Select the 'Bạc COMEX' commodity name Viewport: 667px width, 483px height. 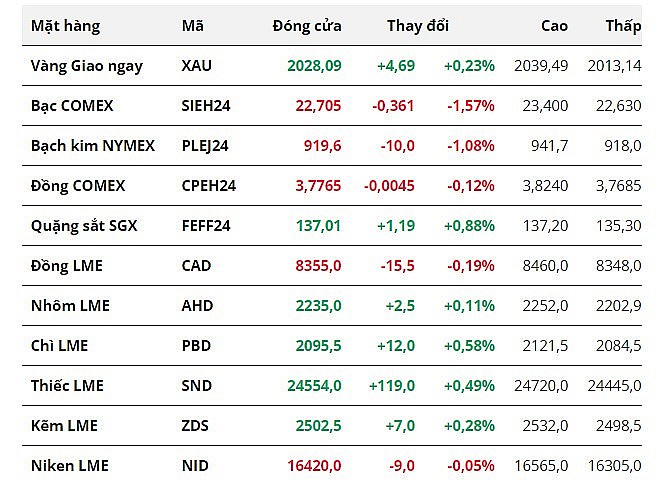click(72, 105)
